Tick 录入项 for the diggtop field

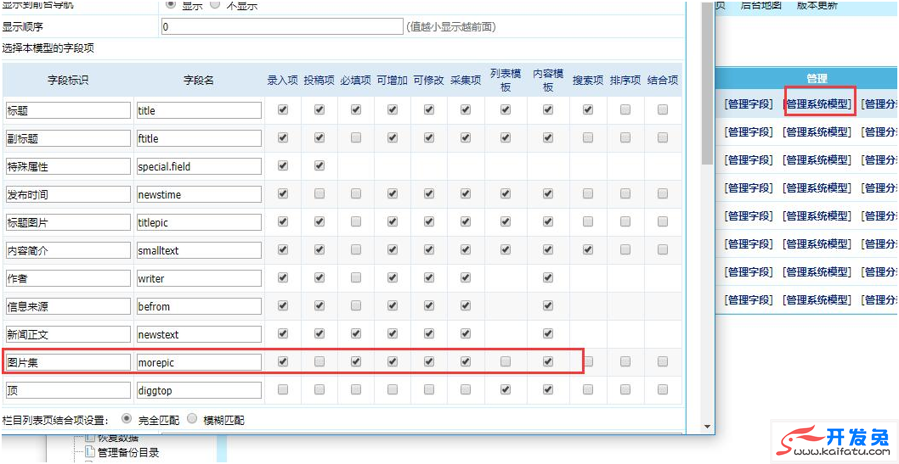point(283,390)
